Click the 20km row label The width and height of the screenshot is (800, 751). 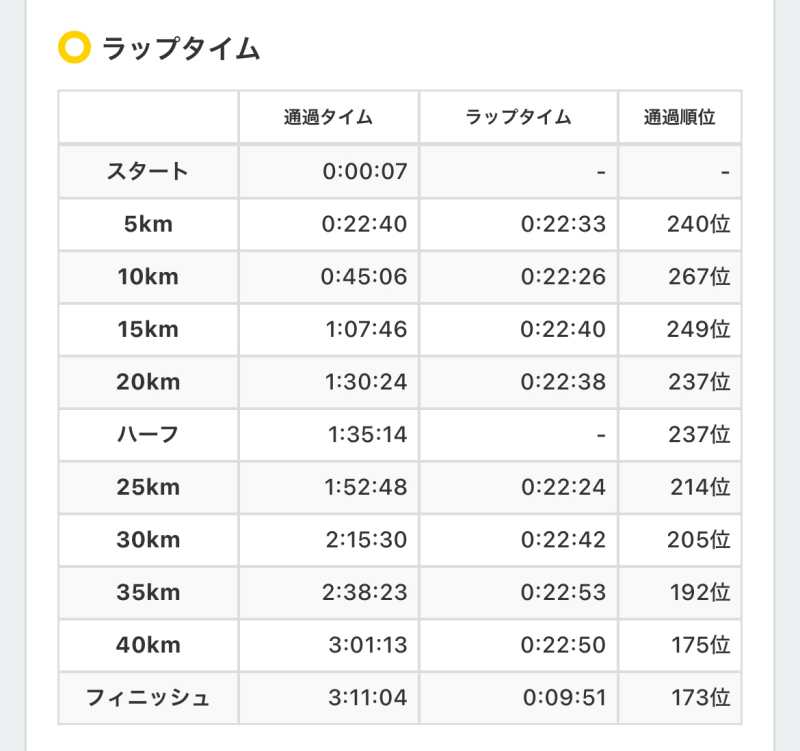[148, 382]
